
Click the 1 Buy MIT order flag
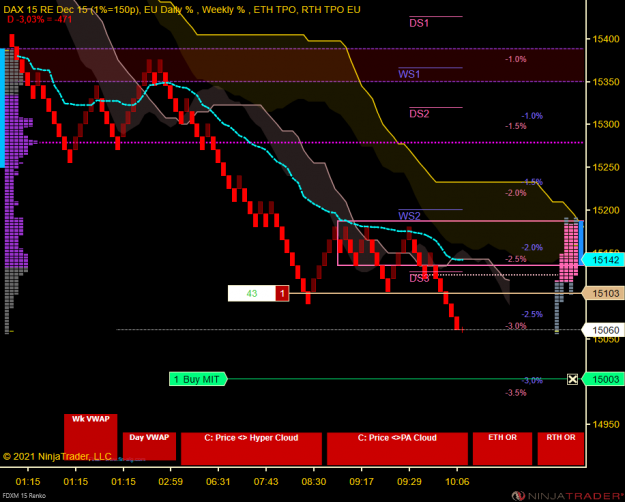coord(198,379)
